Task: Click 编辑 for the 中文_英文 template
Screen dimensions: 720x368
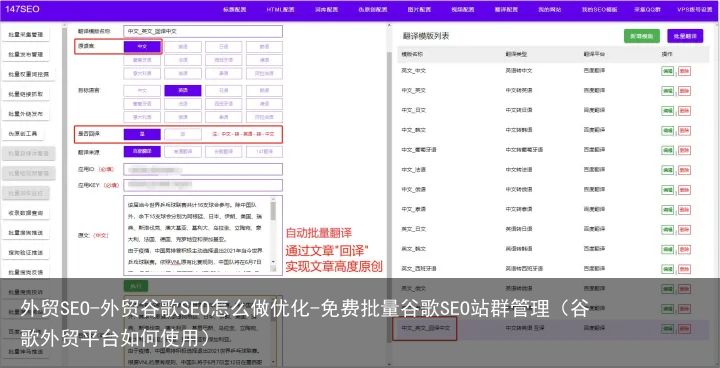Action: 668,91
